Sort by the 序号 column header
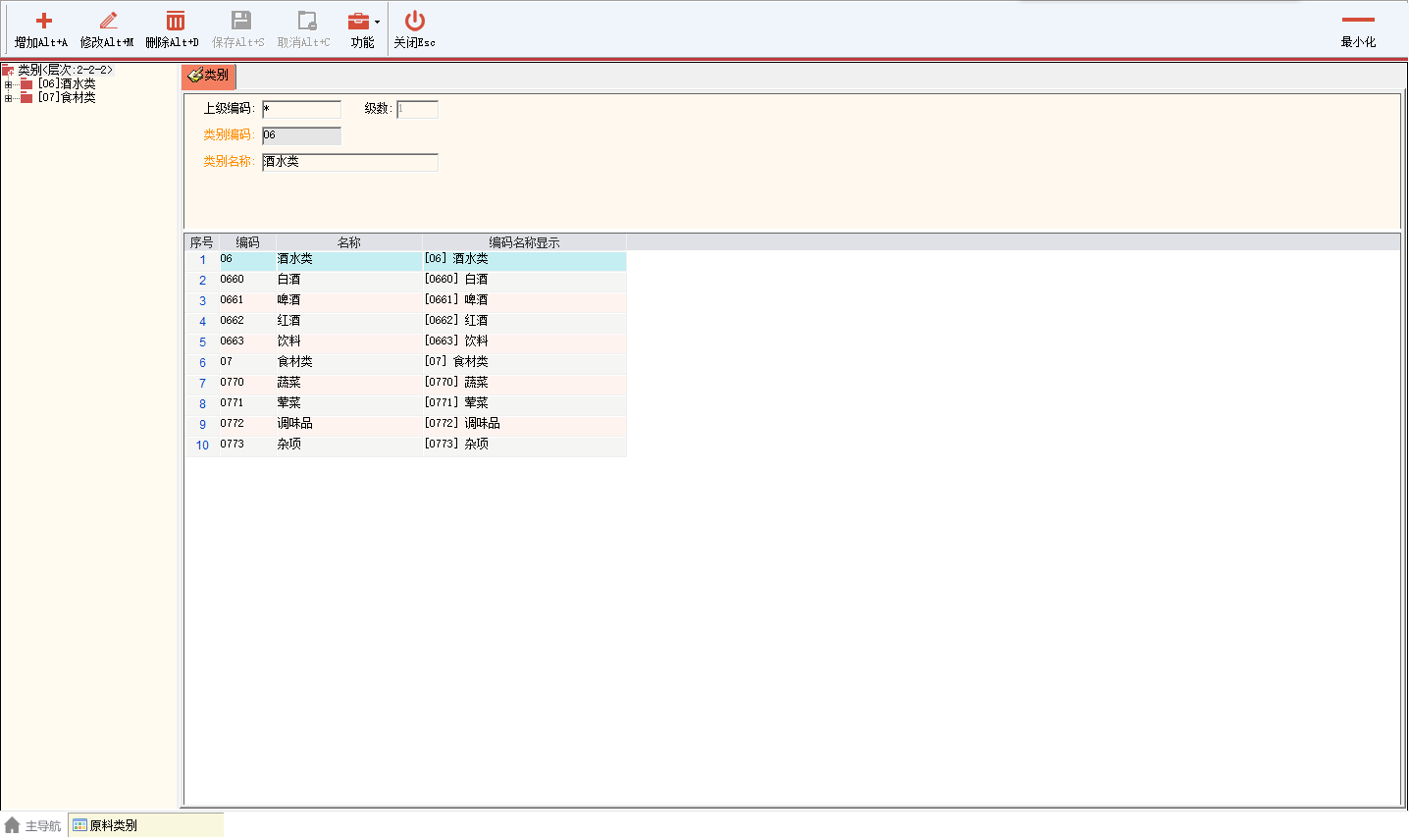The image size is (1409, 840). coord(201,242)
